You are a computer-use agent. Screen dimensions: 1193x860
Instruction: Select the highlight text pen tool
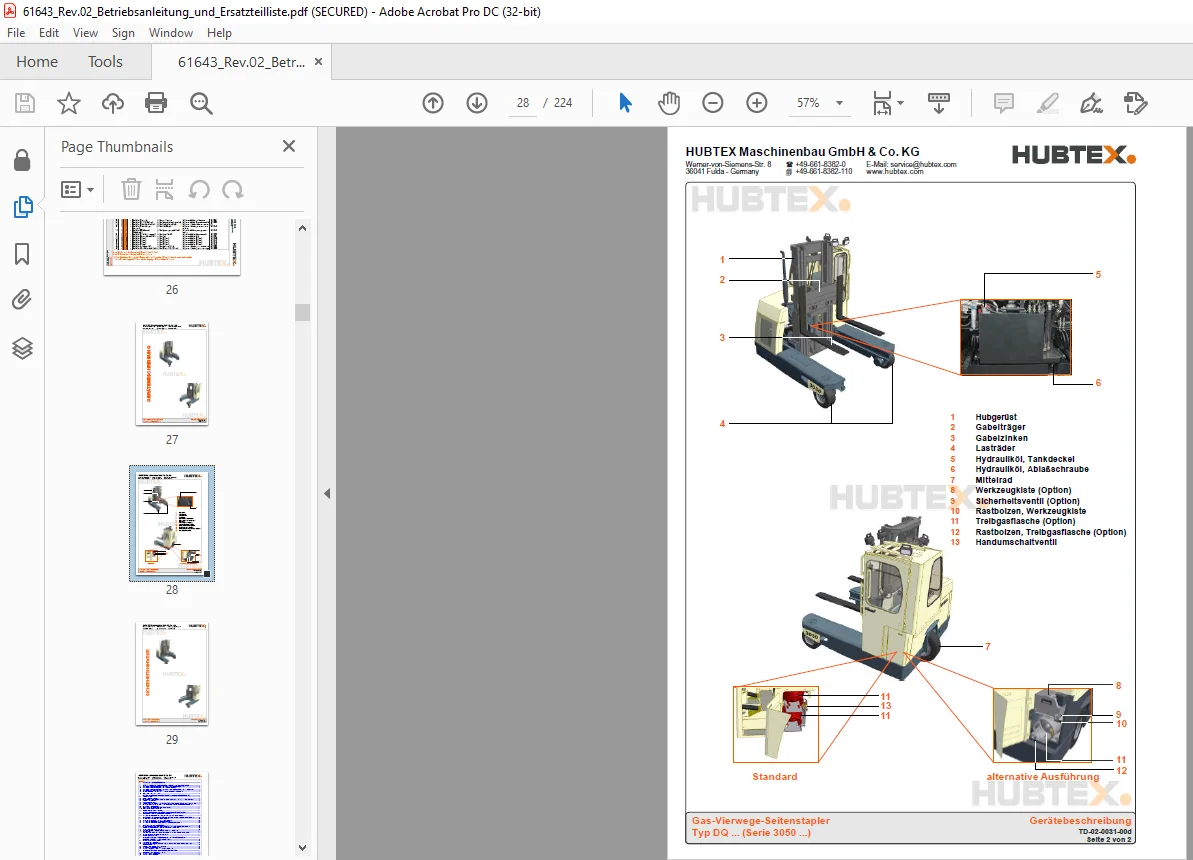[1048, 103]
